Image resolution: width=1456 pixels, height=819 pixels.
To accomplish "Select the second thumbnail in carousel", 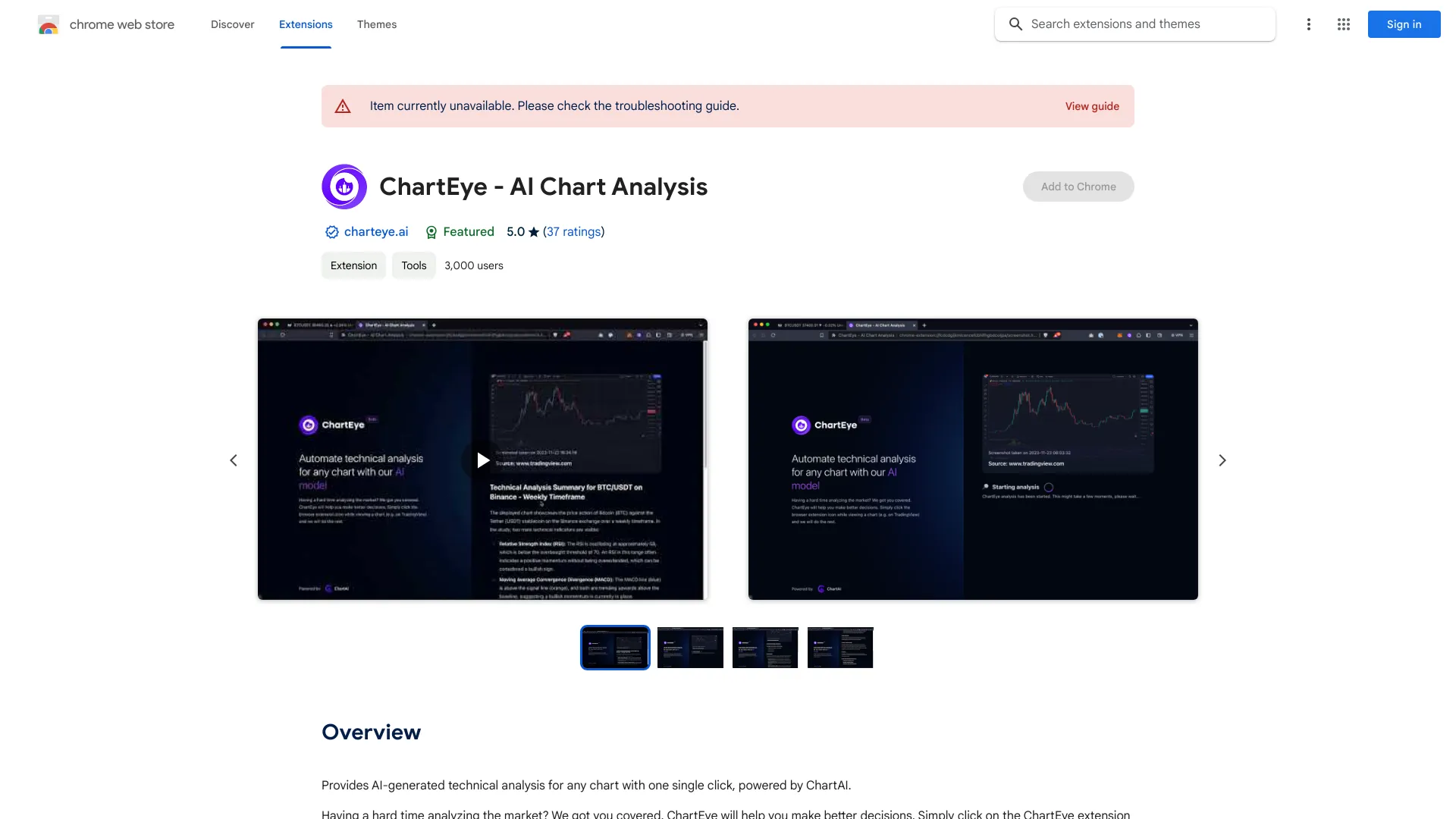I will pyautogui.click(x=689, y=647).
